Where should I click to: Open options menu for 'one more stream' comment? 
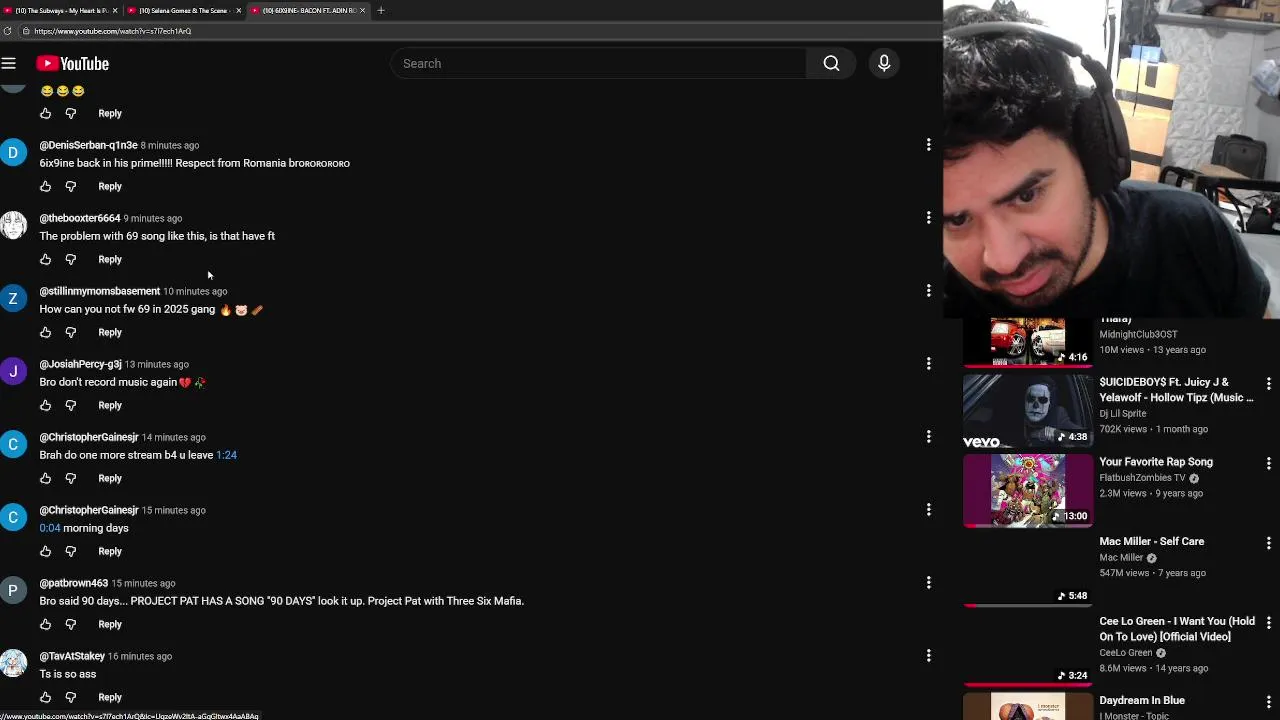928,437
